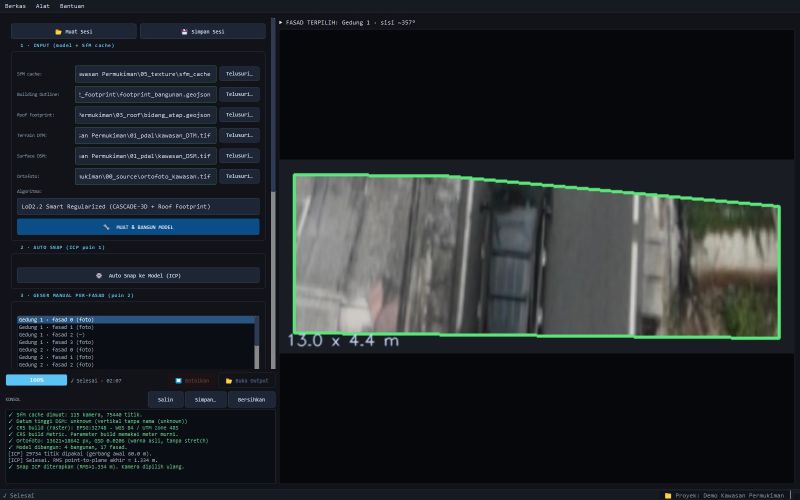Copy console text with Salin
Screen dimensions: 800x500
pos(165,399)
